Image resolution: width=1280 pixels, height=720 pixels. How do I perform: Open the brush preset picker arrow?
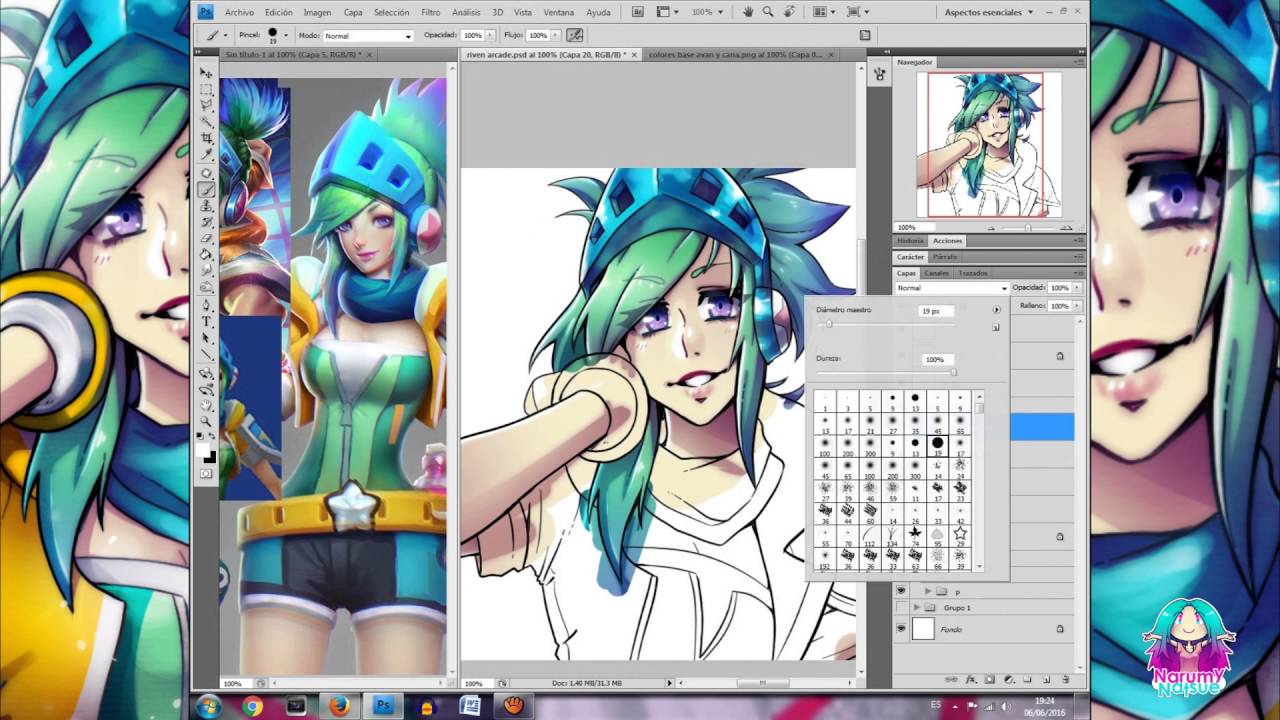(x=287, y=35)
